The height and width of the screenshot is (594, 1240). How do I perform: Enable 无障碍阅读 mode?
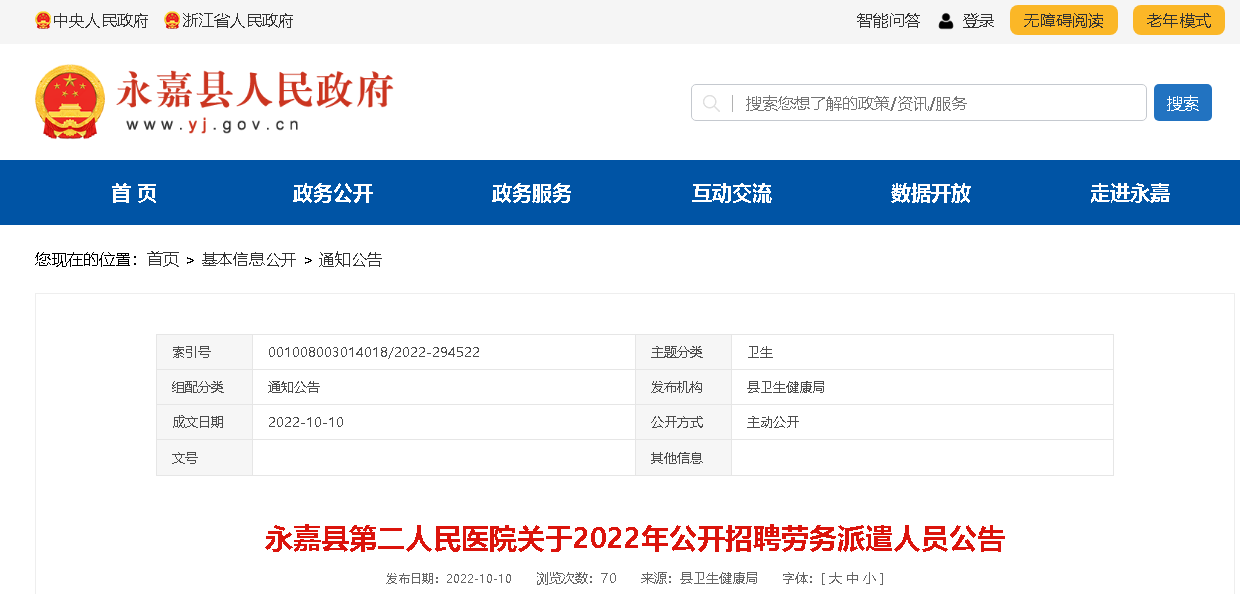pos(1063,20)
